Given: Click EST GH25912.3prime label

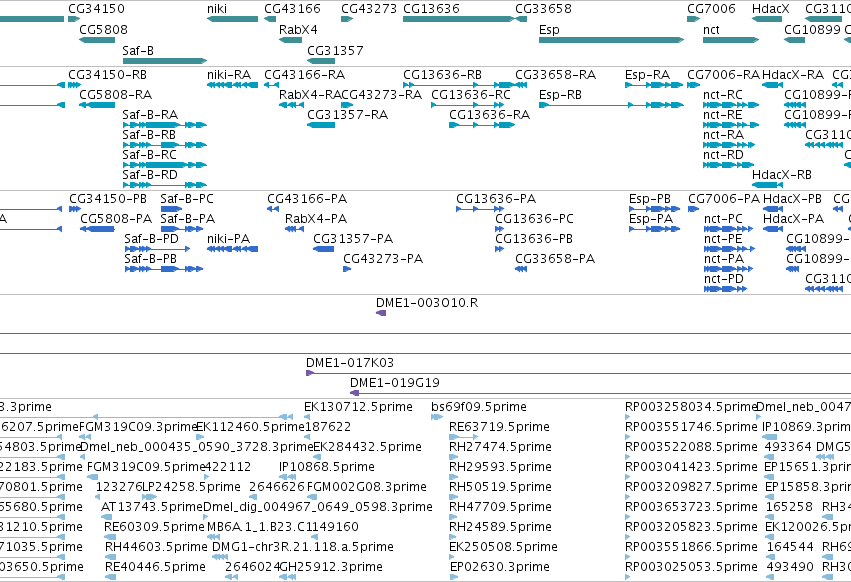Looking at the screenshot, I should coord(331,567).
